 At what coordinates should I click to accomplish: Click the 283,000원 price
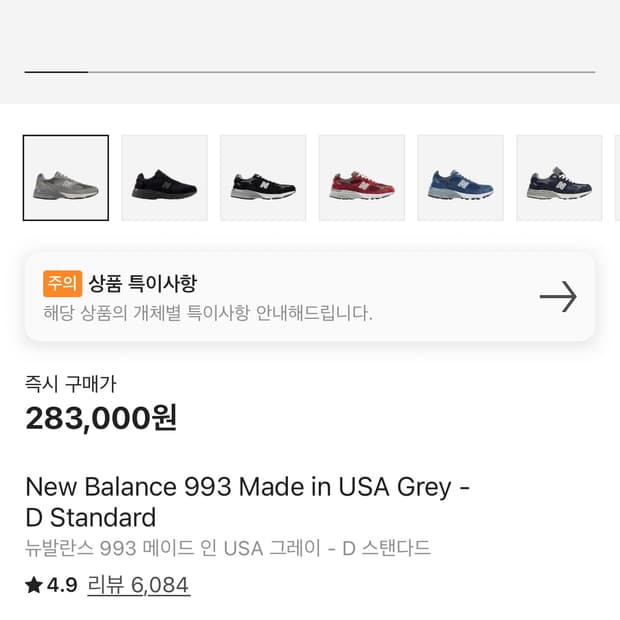[x=101, y=417]
